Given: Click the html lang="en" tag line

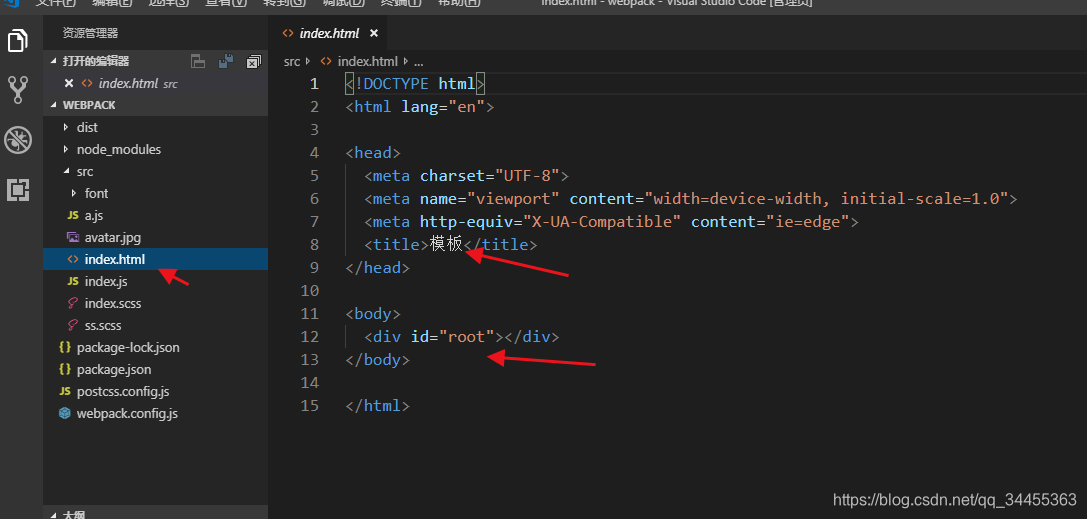Looking at the screenshot, I should [419, 107].
